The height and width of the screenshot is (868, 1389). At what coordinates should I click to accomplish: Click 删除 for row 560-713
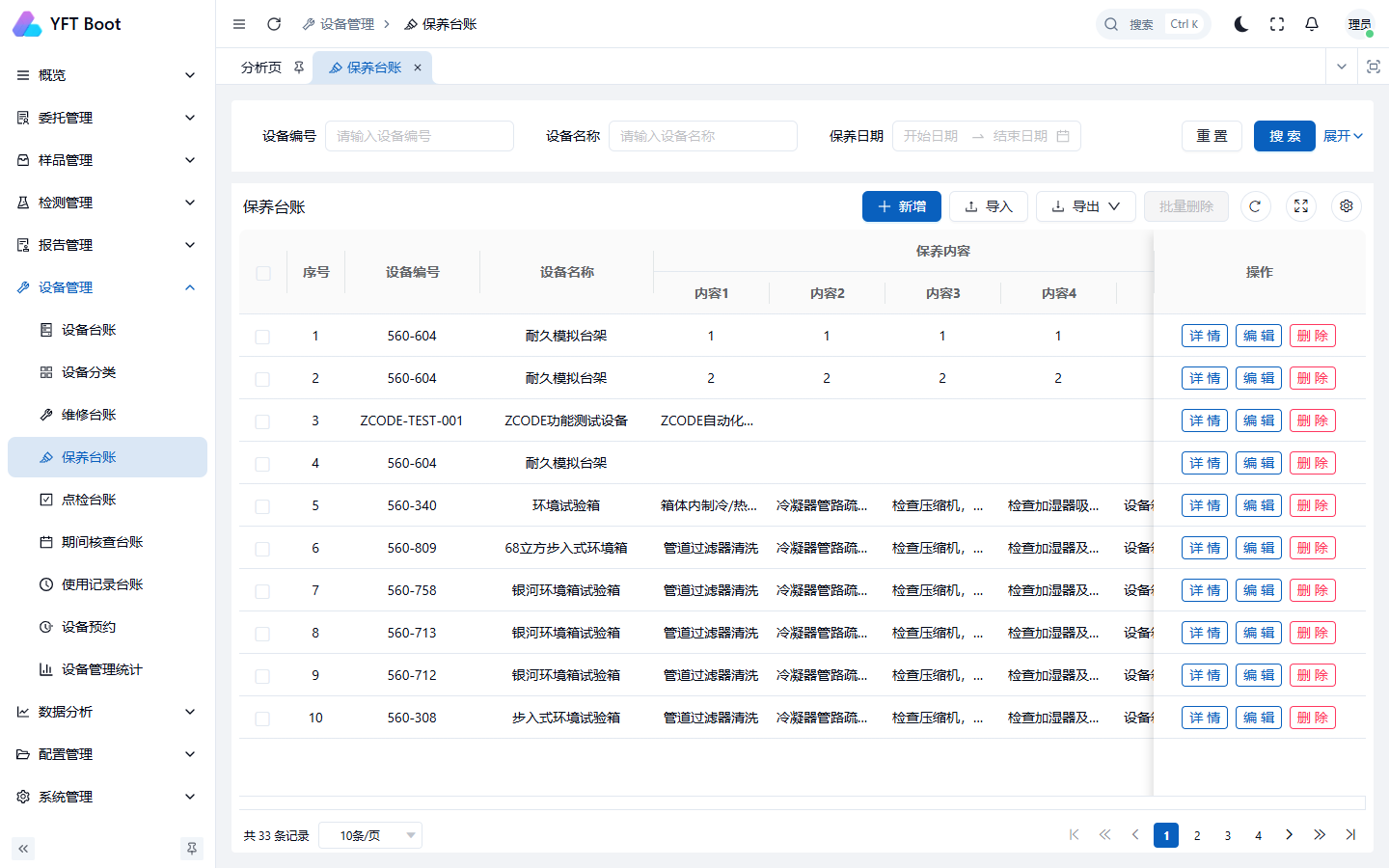tap(1313, 633)
